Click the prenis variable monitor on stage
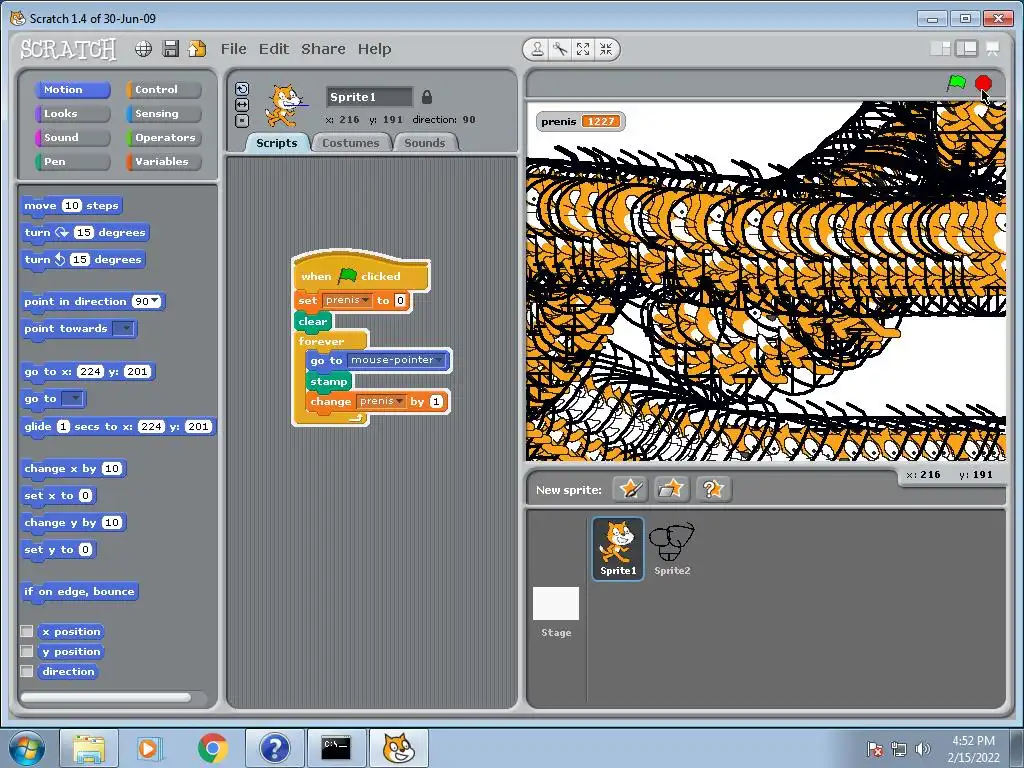1024x768 pixels. [x=580, y=121]
